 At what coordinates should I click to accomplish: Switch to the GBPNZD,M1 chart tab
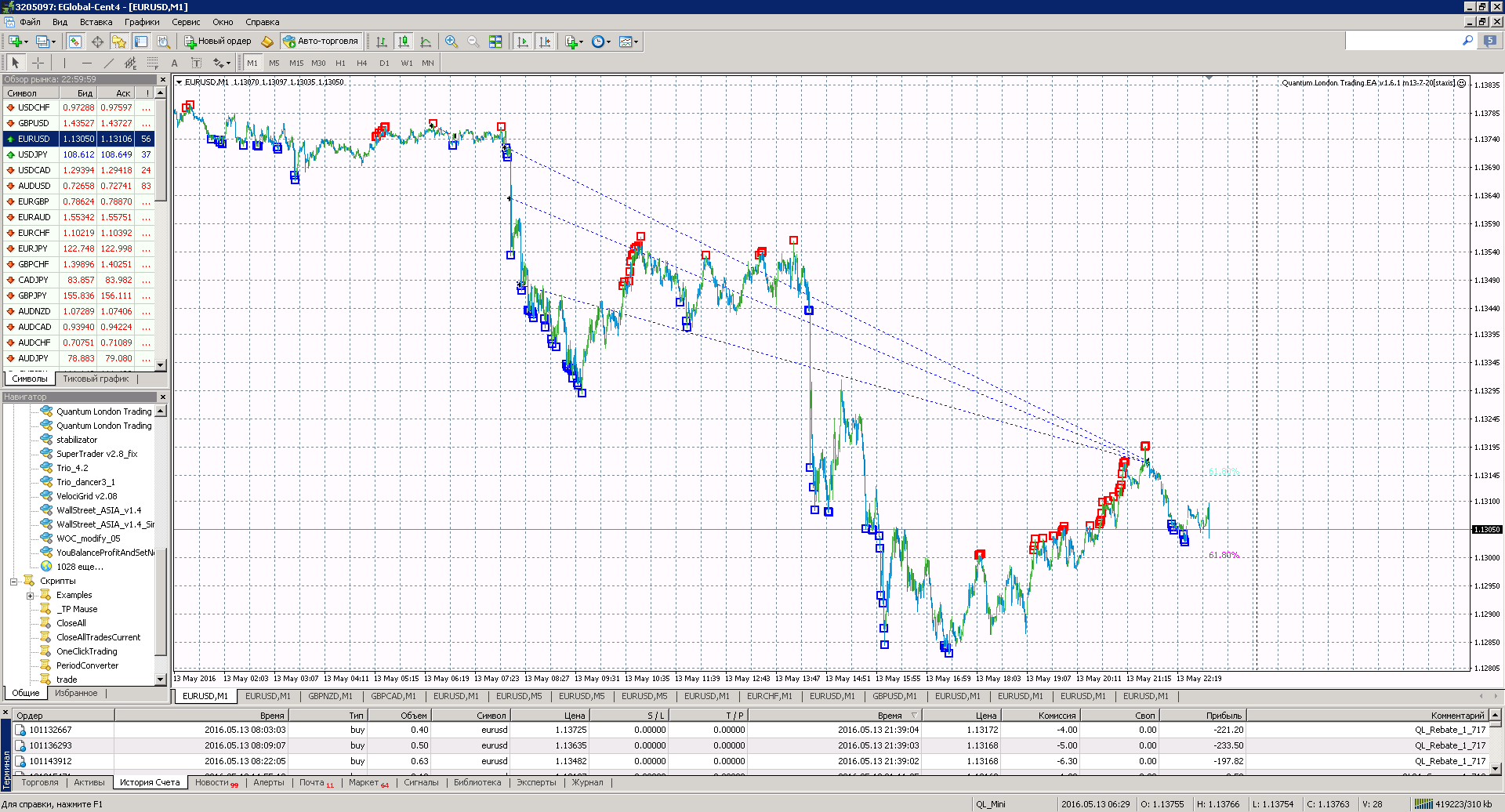click(x=330, y=696)
